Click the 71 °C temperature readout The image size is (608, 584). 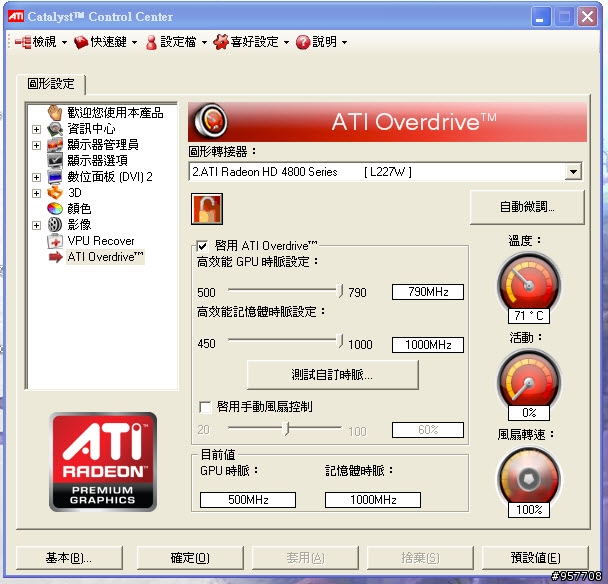(529, 316)
